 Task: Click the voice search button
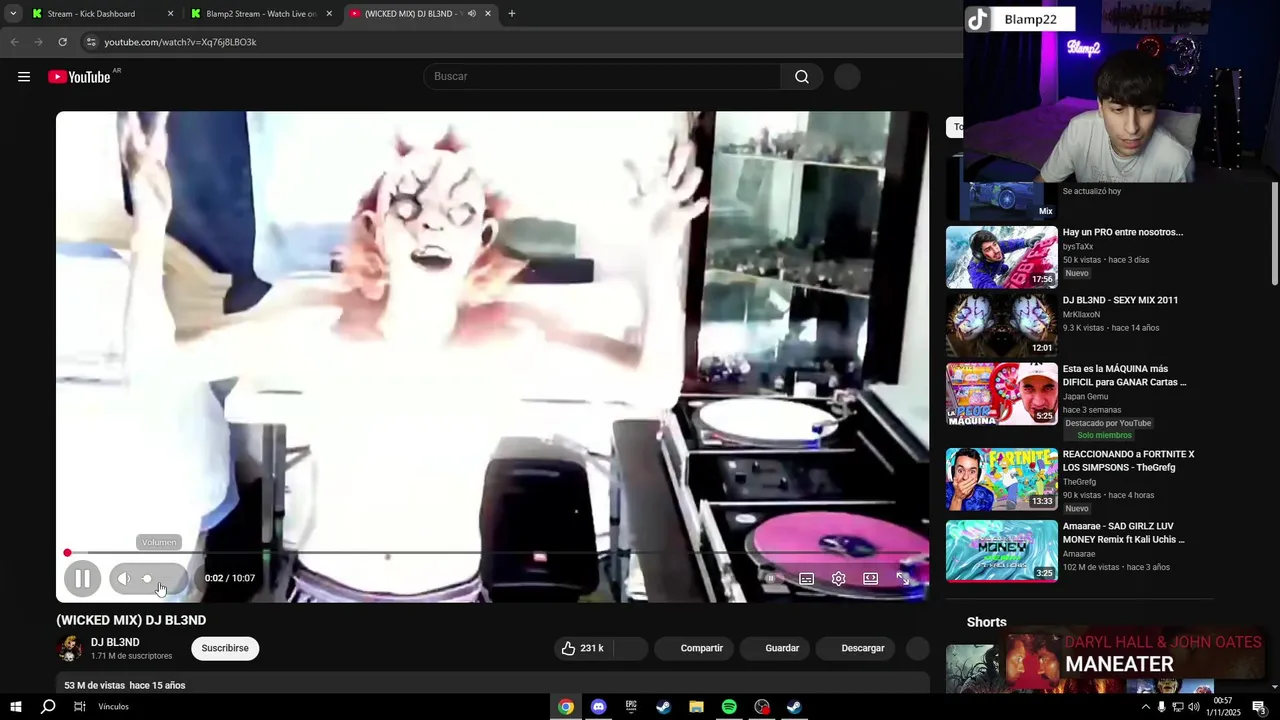847,77
